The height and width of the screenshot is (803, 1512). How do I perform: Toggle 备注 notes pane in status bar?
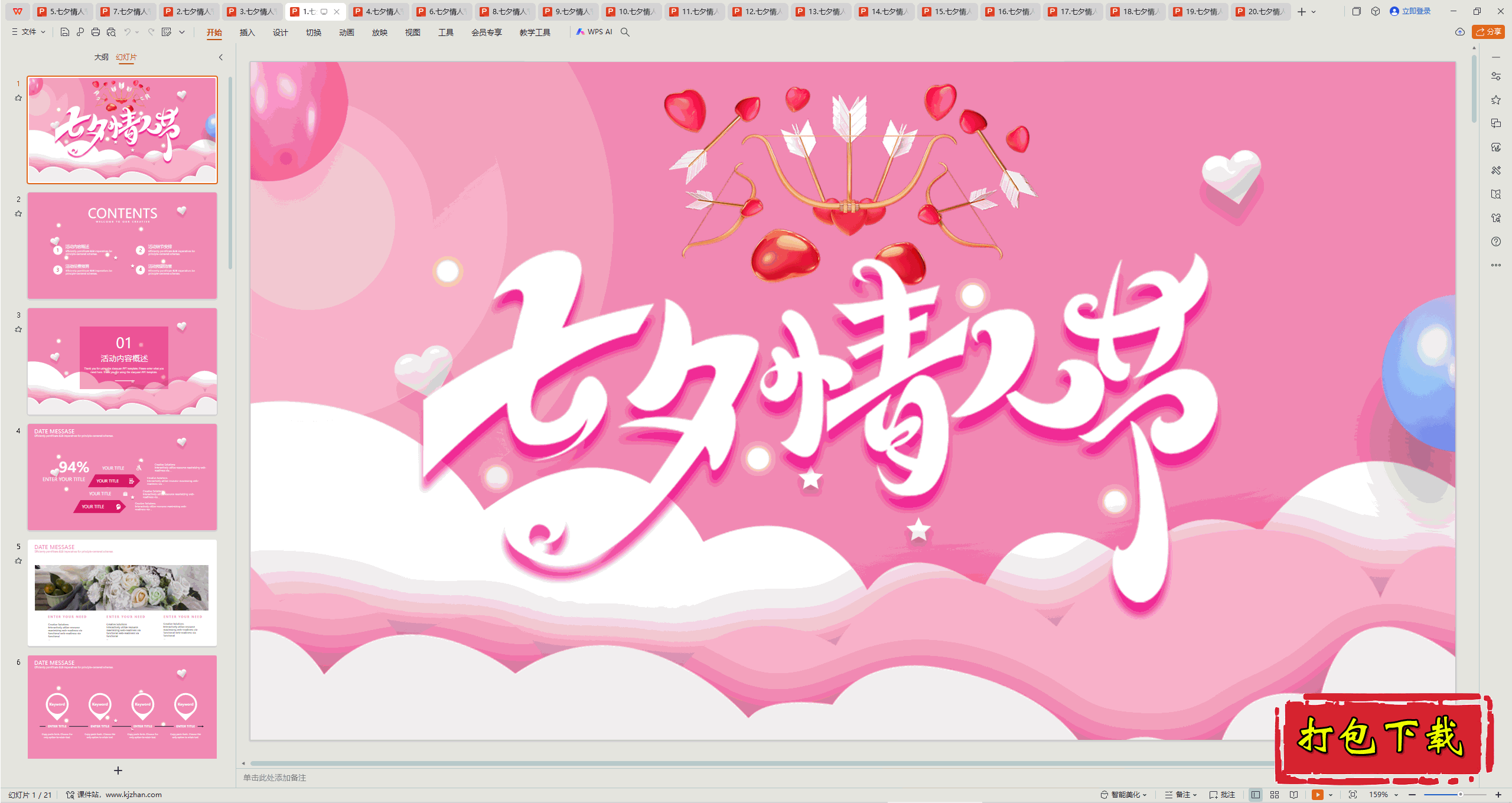[1180, 795]
